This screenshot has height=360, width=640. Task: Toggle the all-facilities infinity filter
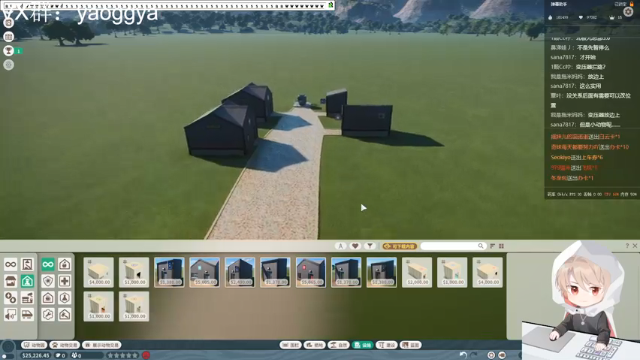tap(48, 264)
